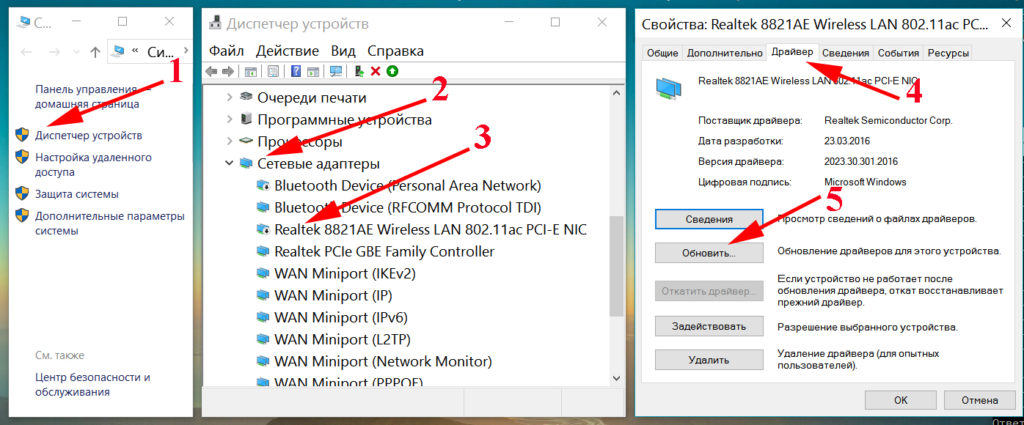Click the Отмена button

coord(980,400)
